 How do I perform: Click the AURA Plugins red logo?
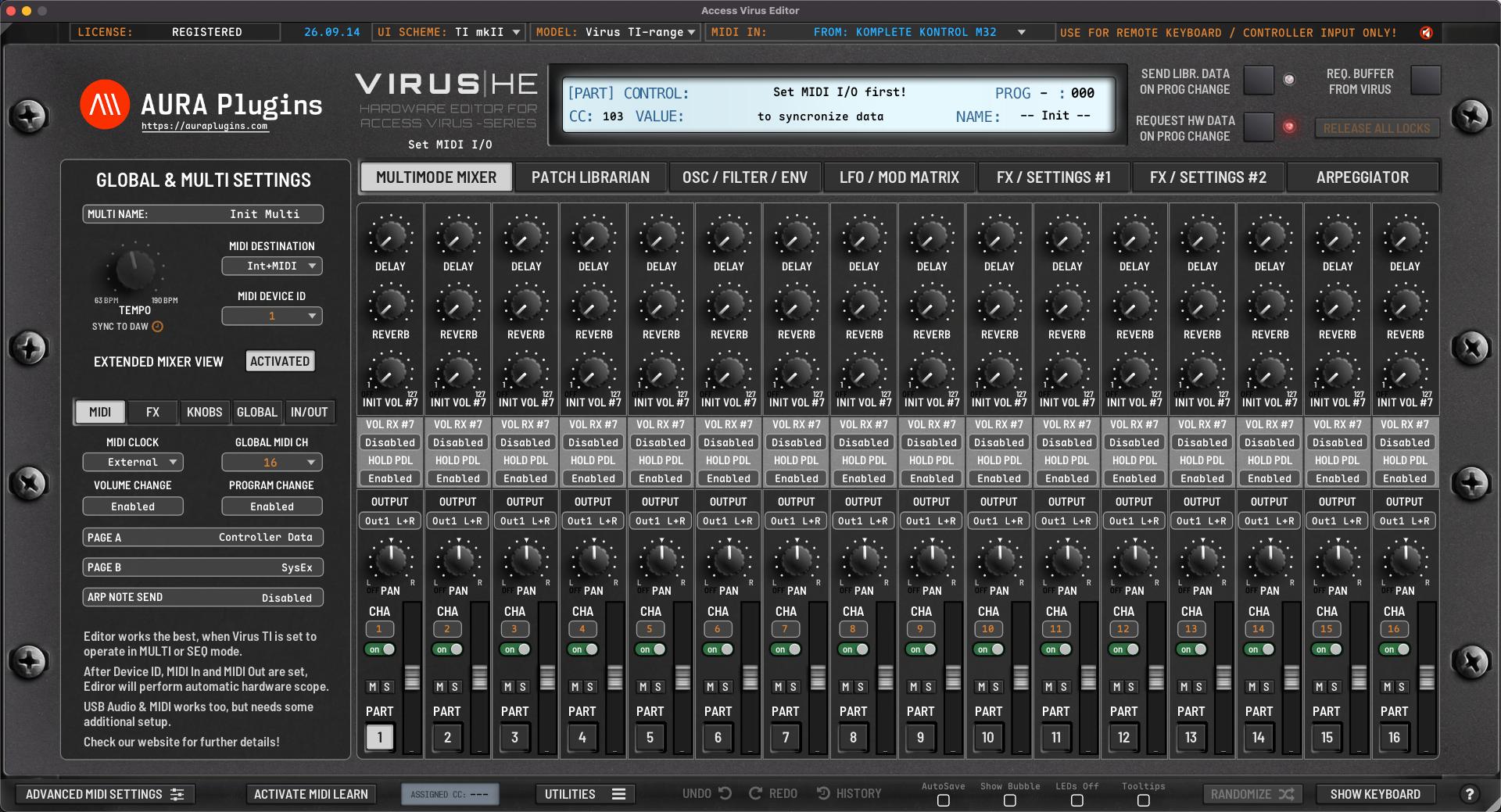click(105, 104)
